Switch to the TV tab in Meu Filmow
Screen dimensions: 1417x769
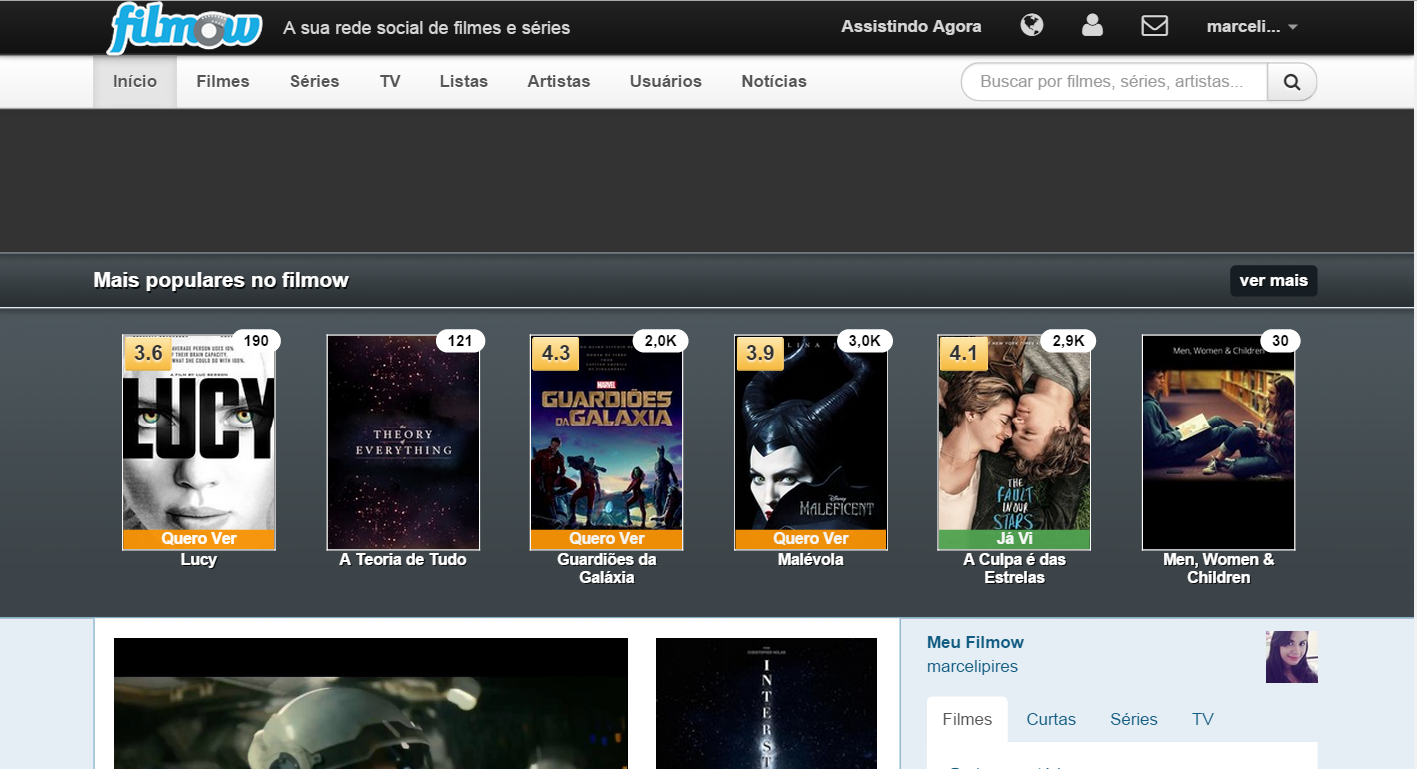click(1203, 719)
